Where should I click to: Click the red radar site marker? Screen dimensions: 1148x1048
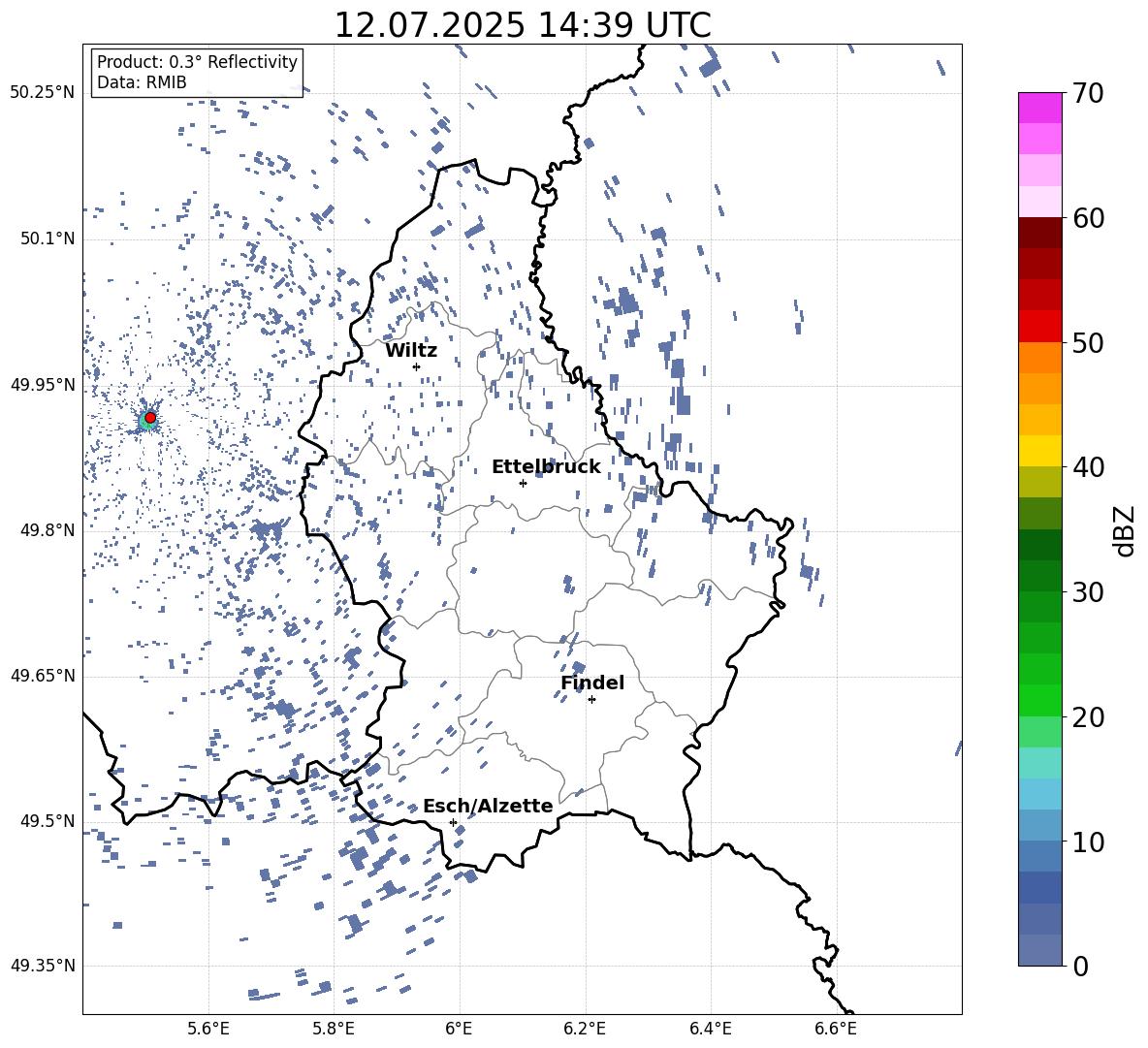click(x=150, y=418)
